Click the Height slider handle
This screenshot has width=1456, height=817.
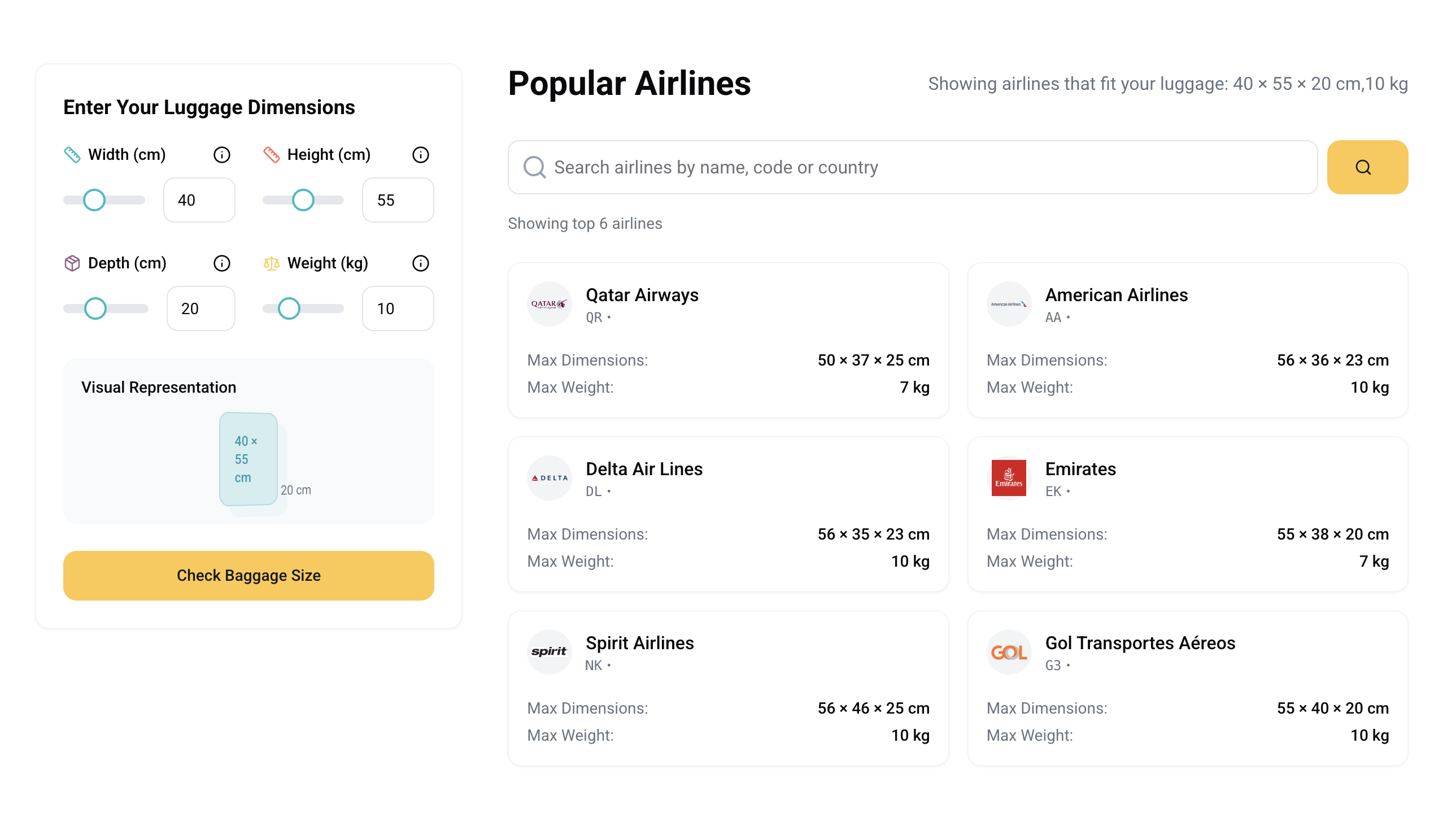pos(303,200)
